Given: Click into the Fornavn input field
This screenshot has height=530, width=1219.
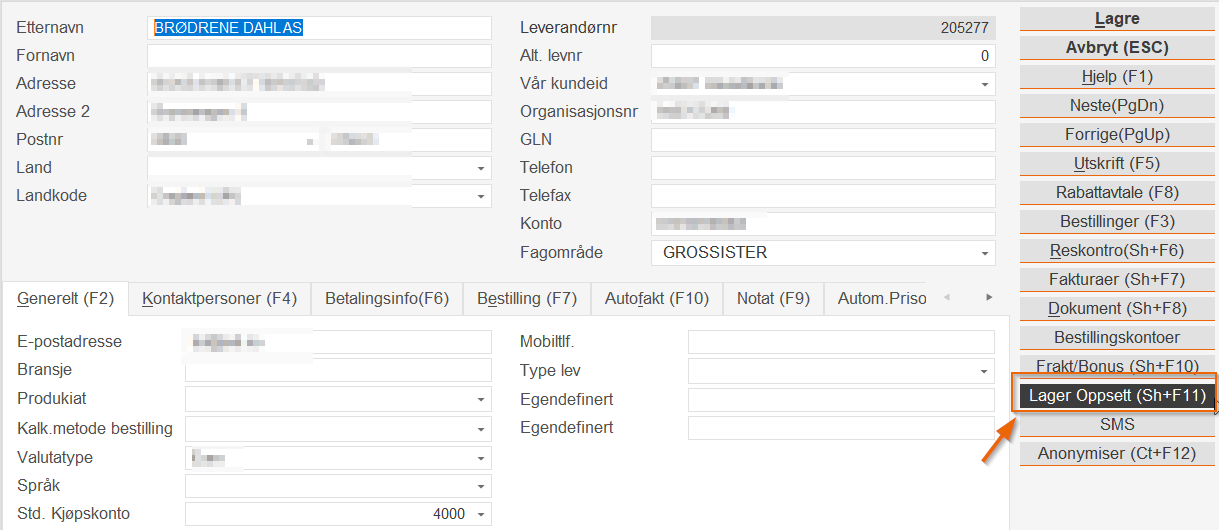Looking at the screenshot, I should (319, 56).
